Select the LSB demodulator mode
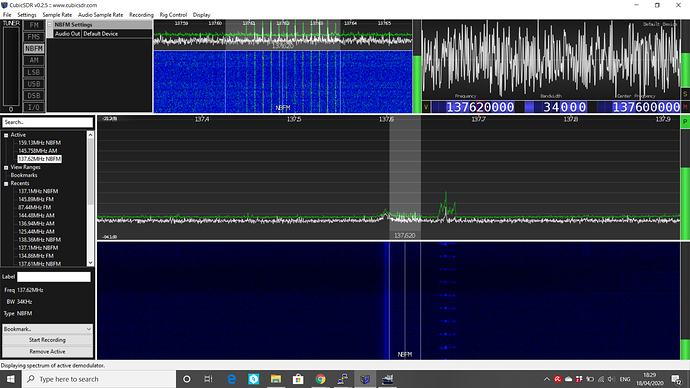The height and width of the screenshot is (388, 690). pyautogui.click(x=34, y=72)
